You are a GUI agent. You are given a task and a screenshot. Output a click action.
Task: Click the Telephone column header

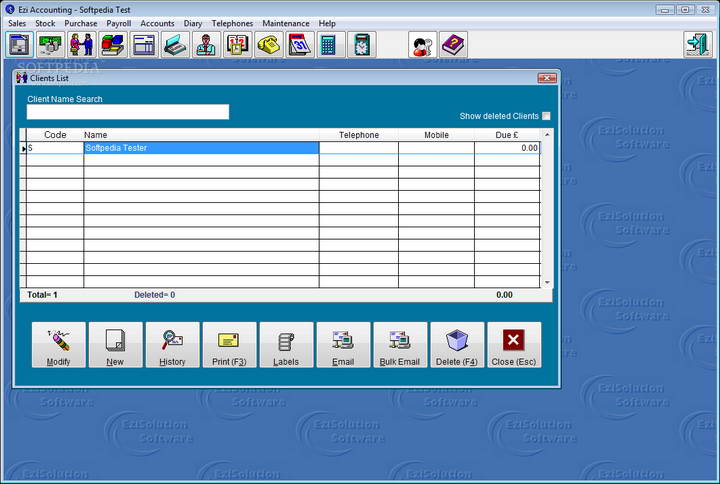[x=359, y=135]
